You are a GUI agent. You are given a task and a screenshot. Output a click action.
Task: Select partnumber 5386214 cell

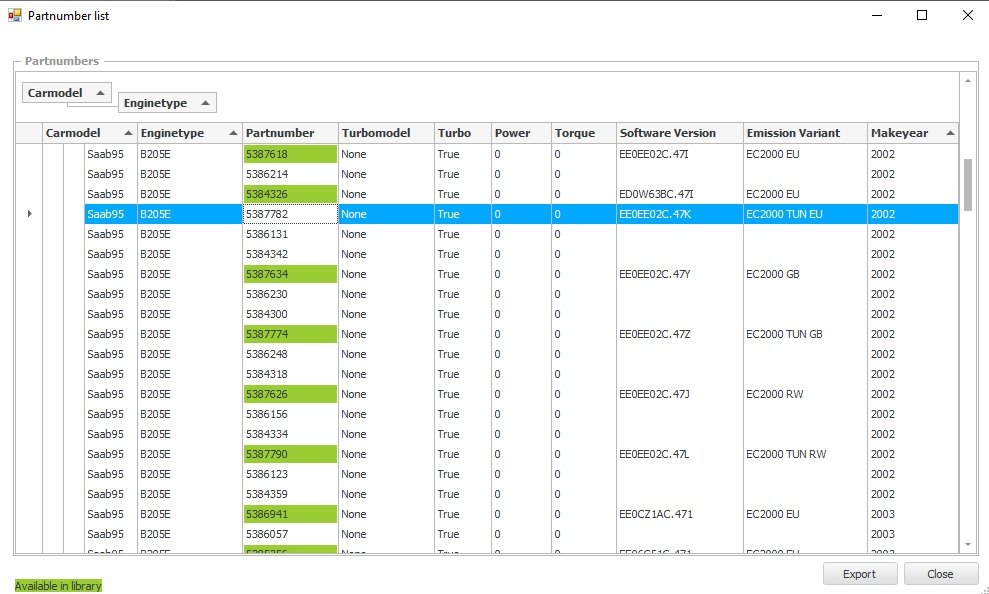click(290, 174)
